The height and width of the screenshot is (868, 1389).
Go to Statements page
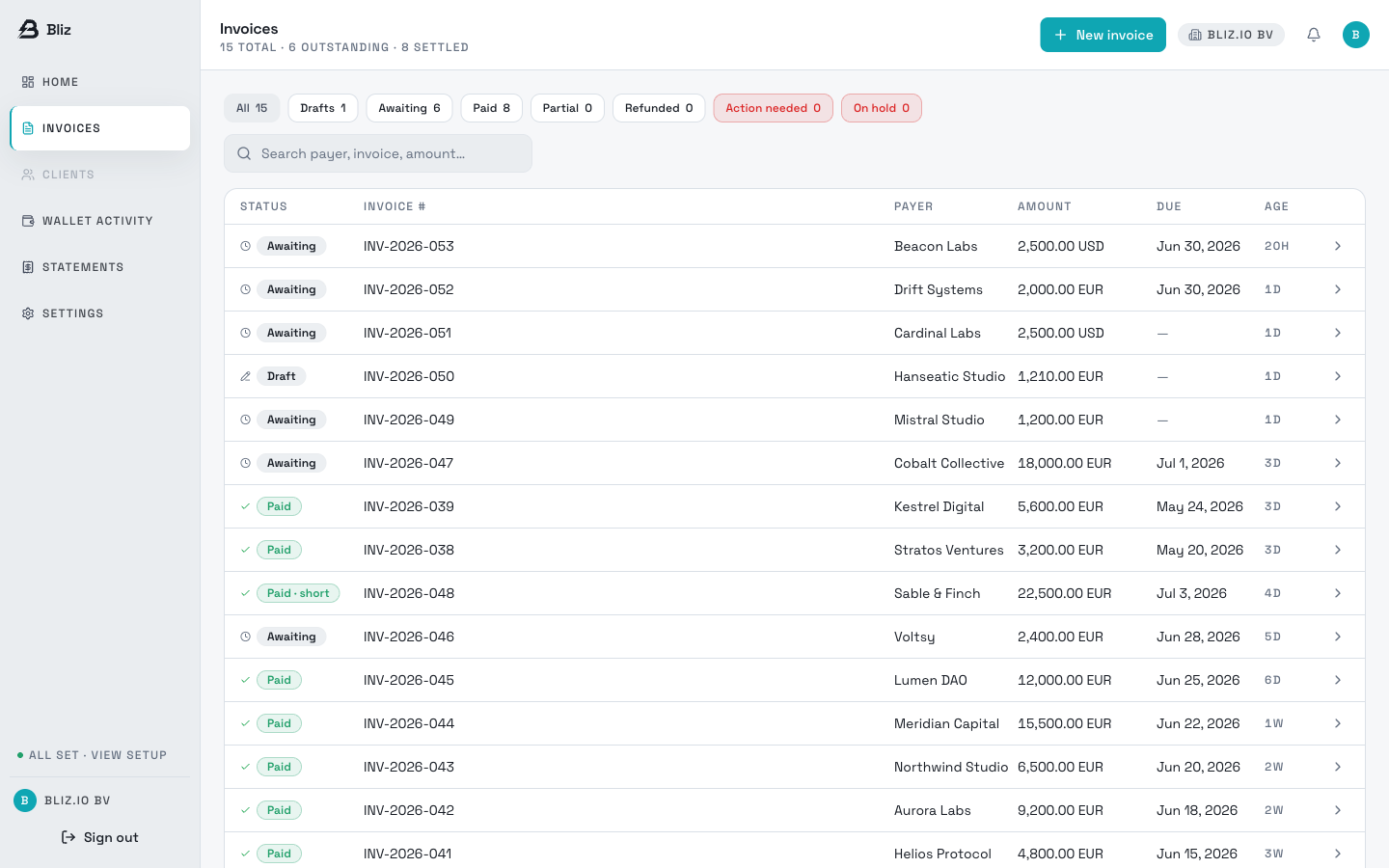100,267
